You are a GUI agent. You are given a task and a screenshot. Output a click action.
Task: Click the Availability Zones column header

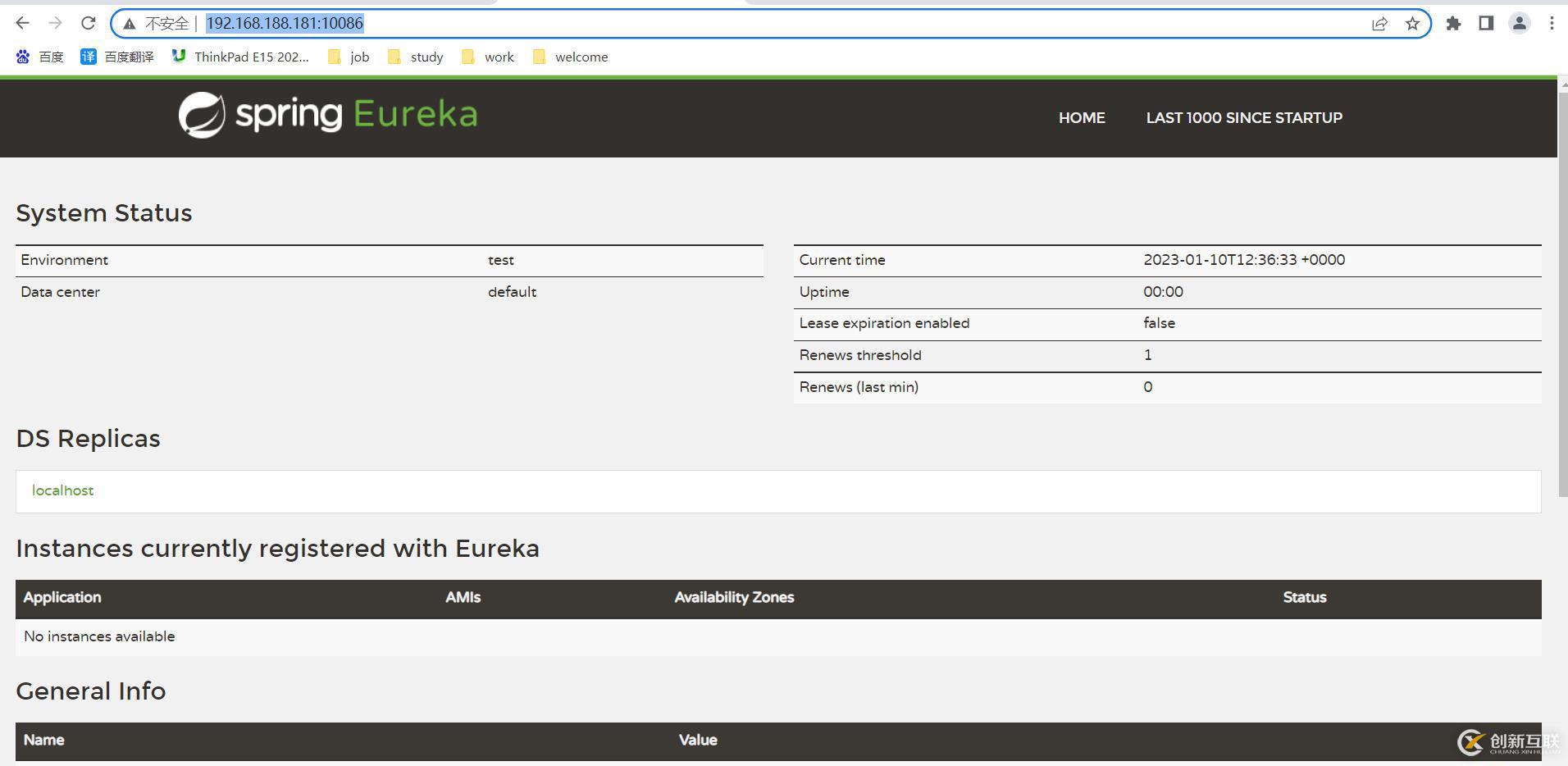coord(734,597)
